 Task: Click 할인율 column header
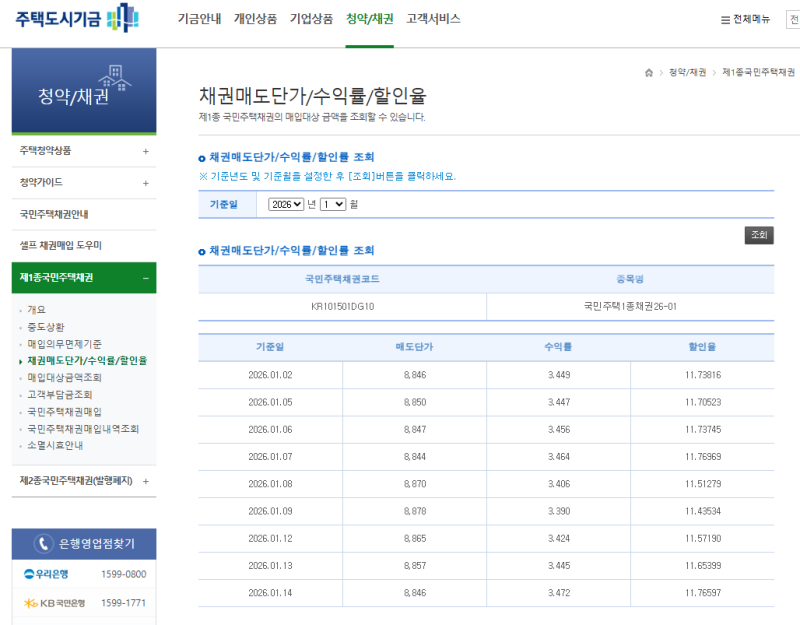tap(702, 347)
